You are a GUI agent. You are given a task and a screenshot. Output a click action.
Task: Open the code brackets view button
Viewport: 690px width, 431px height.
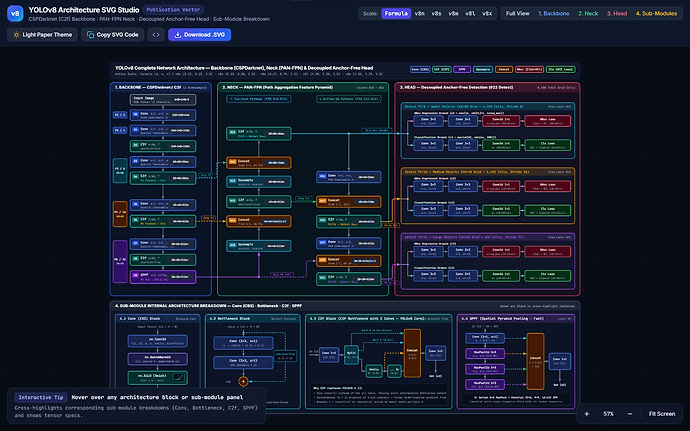(x=156, y=35)
